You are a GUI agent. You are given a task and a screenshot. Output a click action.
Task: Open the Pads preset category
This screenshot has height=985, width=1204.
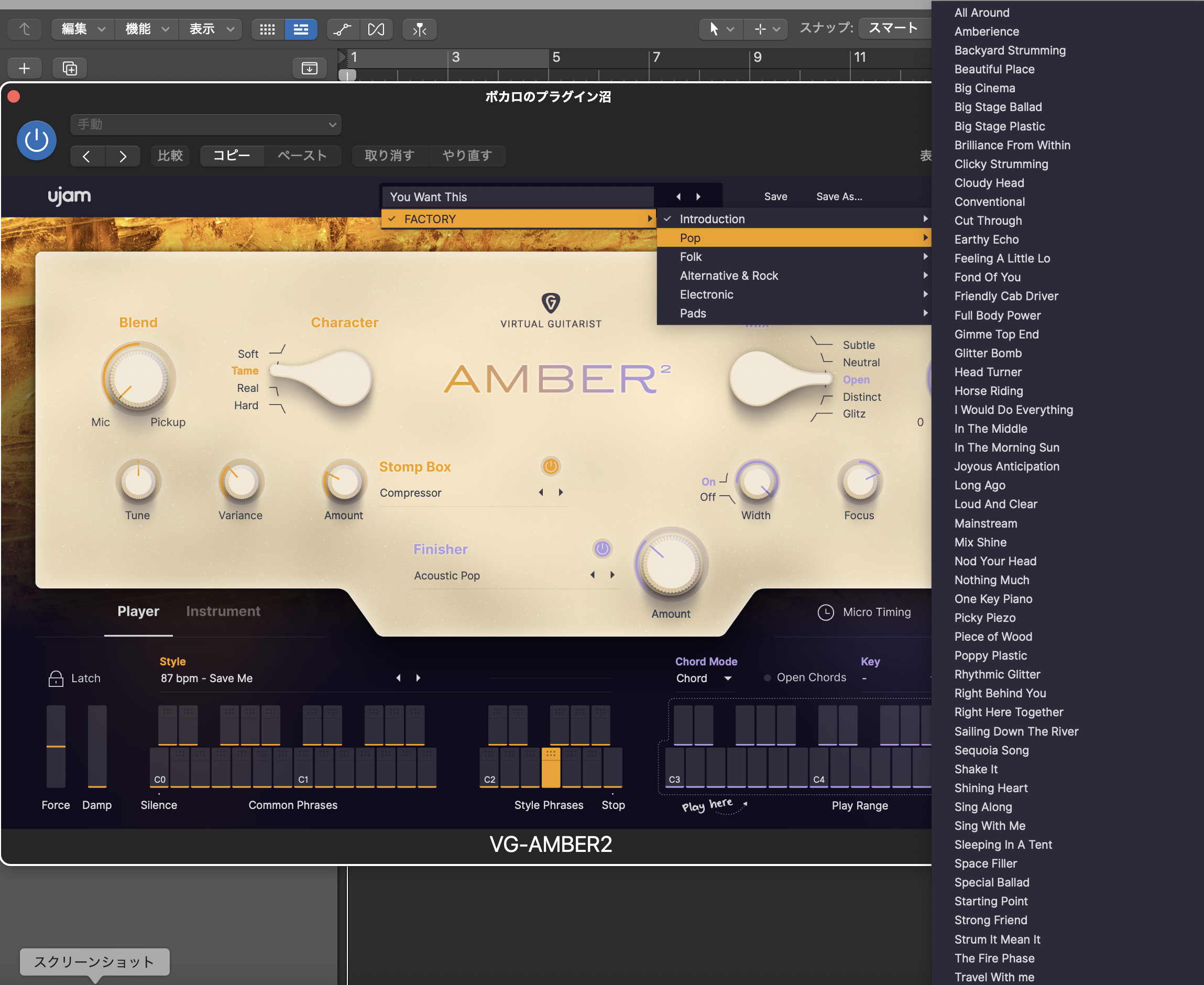[x=794, y=313]
